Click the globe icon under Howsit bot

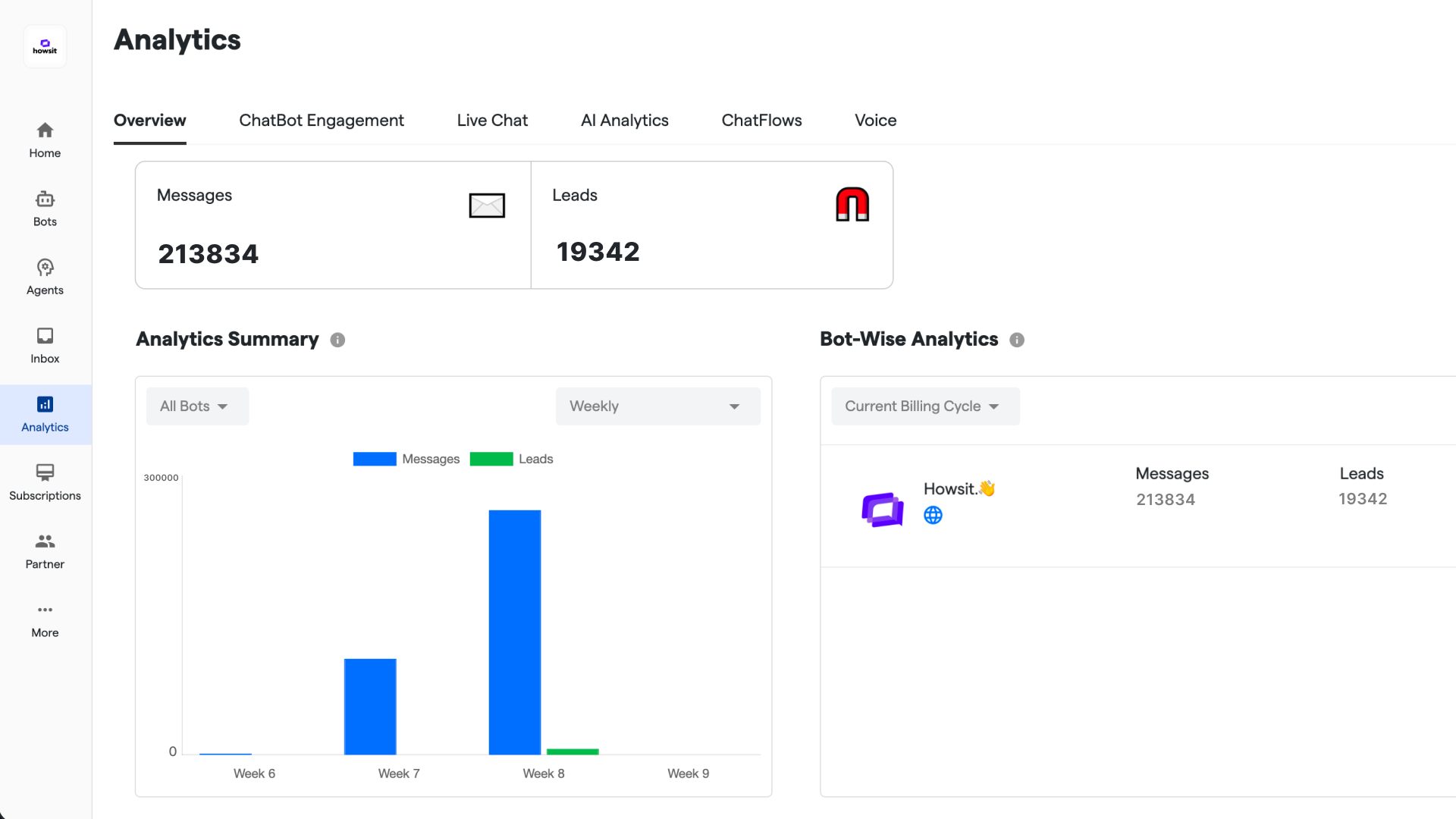[933, 516]
